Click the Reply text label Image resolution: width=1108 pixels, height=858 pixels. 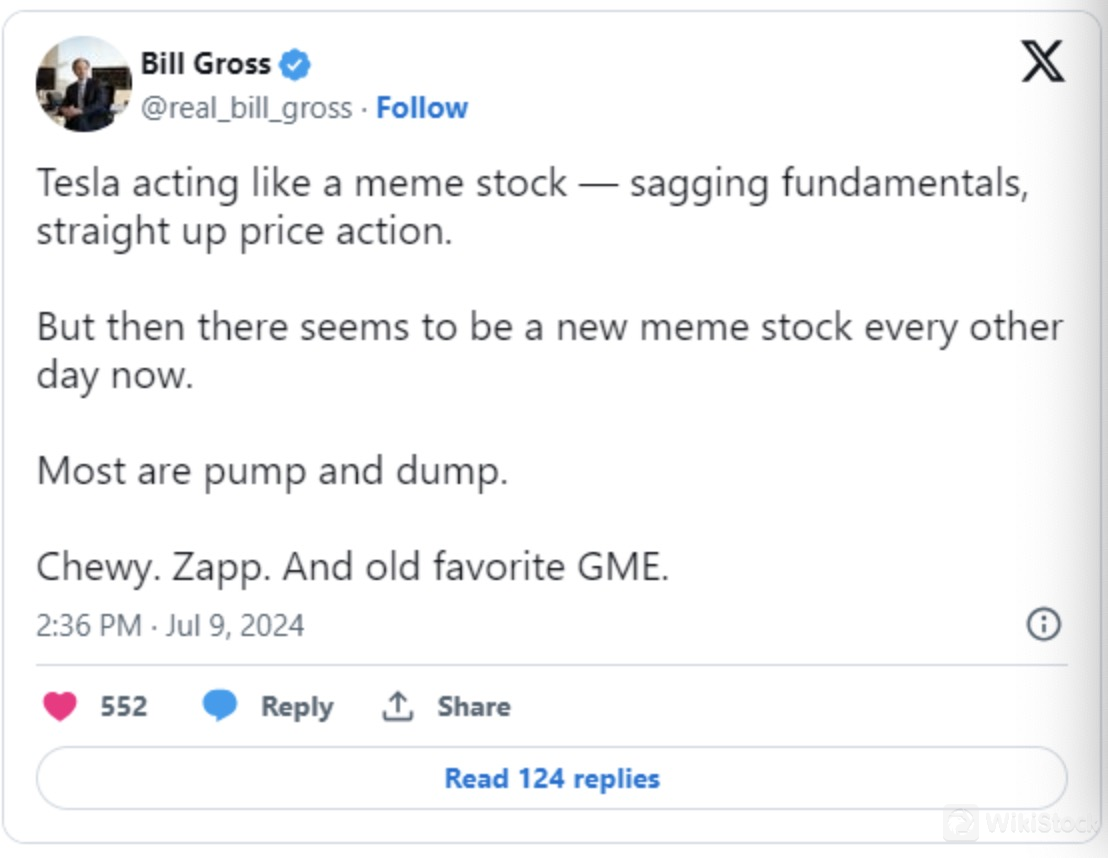click(297, 707)
